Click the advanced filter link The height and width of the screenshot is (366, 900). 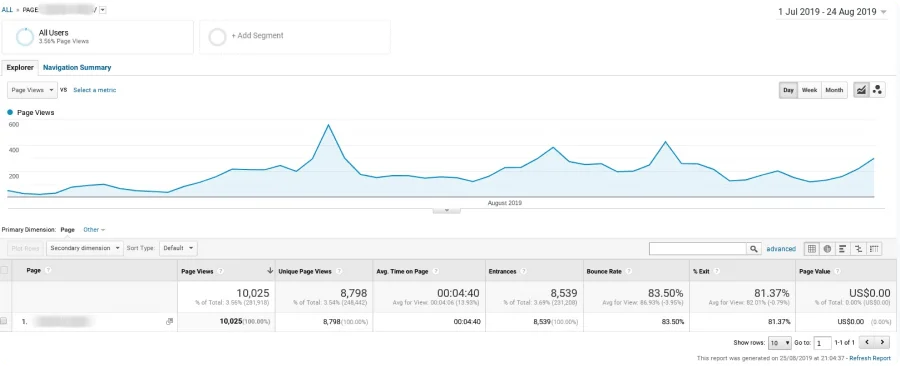[x=781, y=248]
